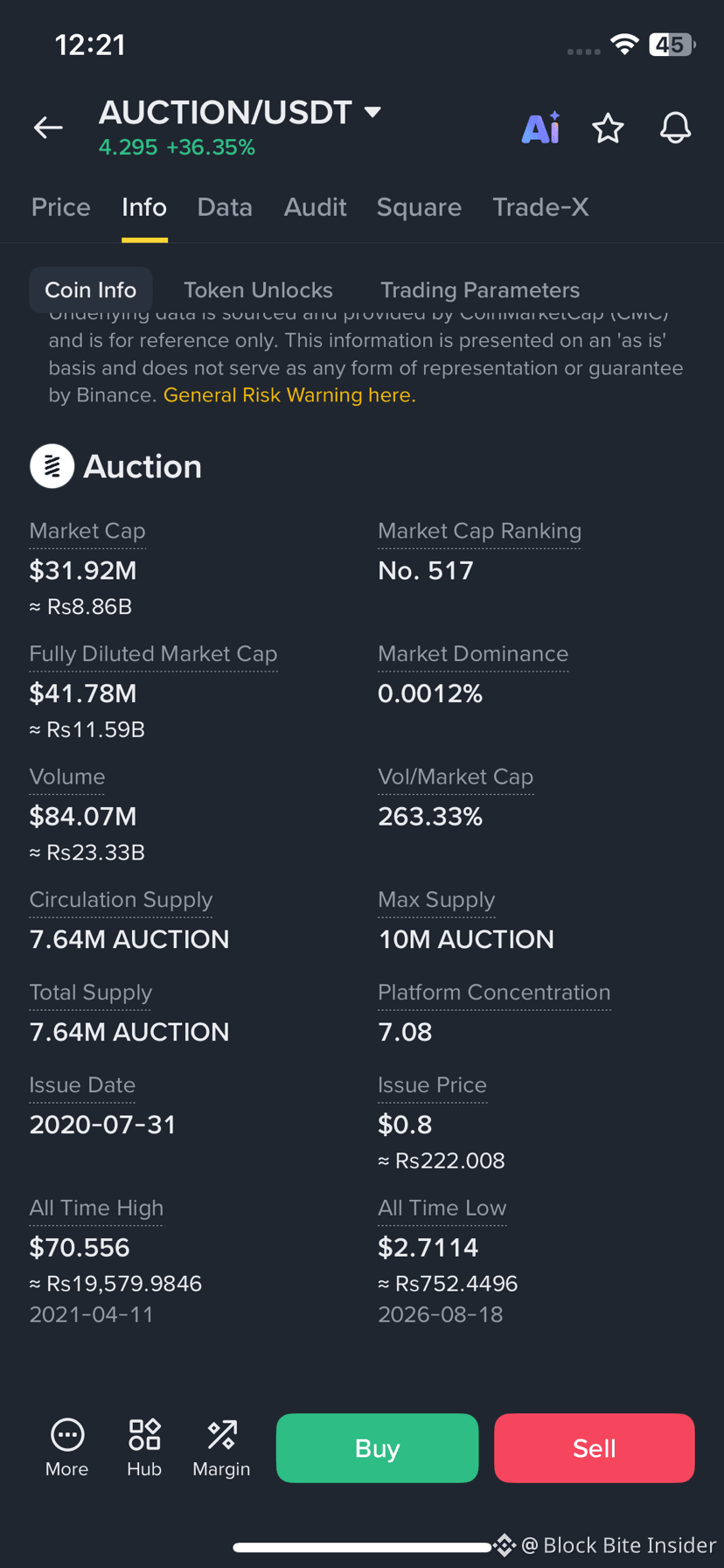Select the Trading Parameters sub-tab
This screenshot has width=724, height=1568.
click(480, 289)
